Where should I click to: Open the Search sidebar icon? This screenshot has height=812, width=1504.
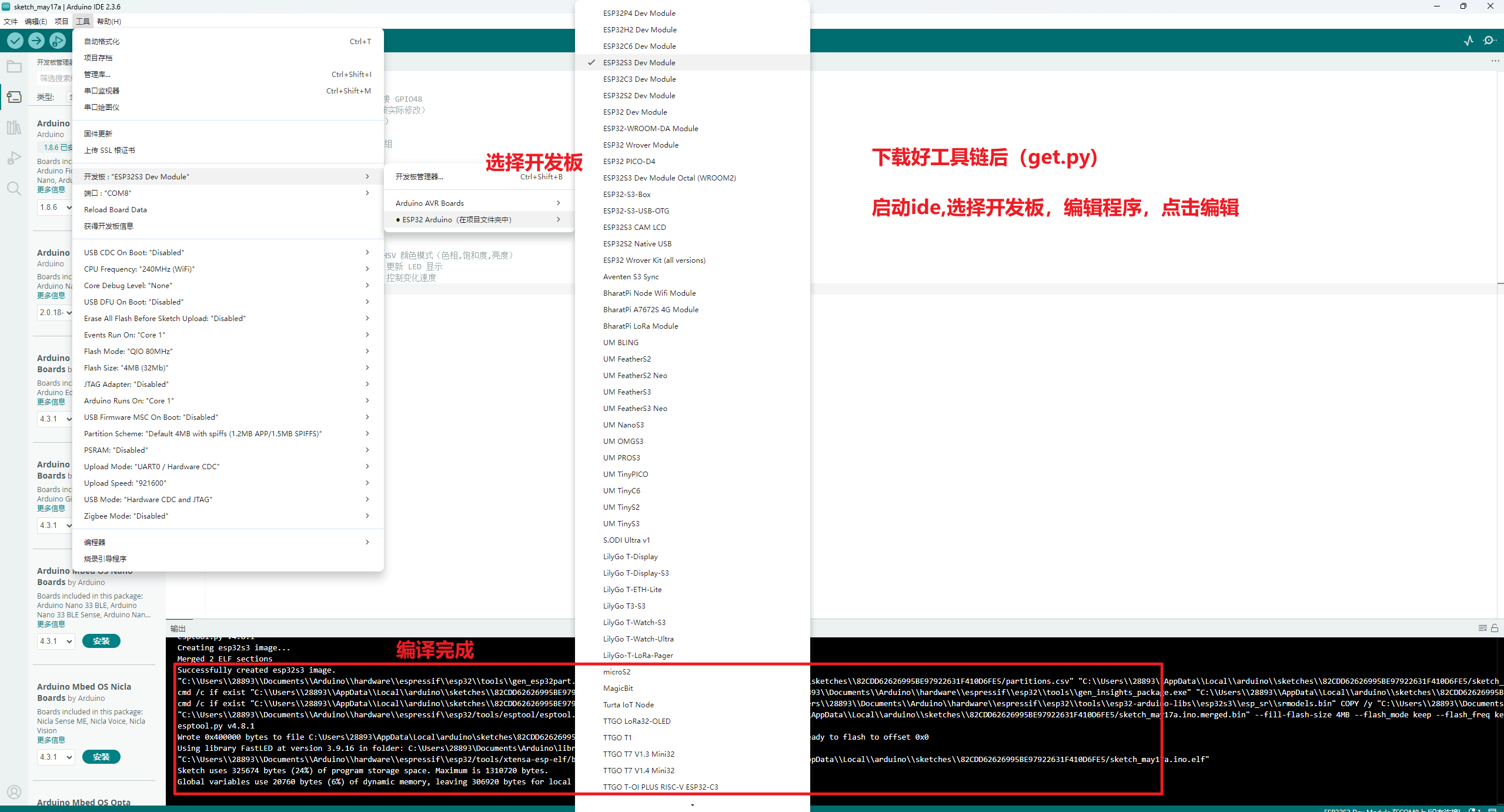coord(14,189)
